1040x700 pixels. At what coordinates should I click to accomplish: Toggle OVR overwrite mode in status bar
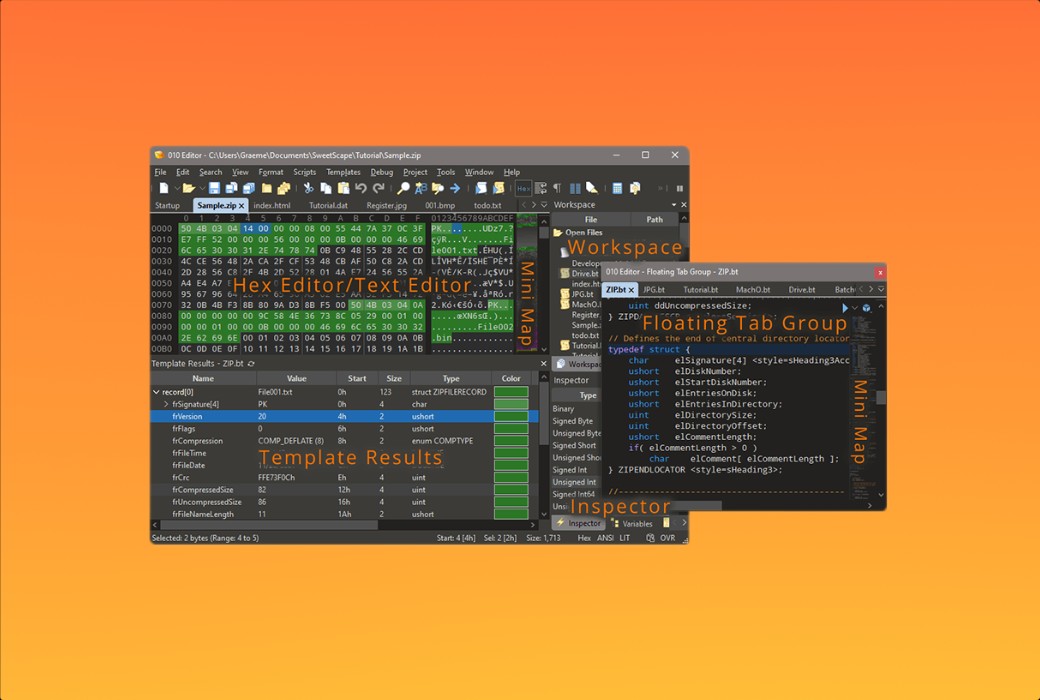[x=667, y=538]
